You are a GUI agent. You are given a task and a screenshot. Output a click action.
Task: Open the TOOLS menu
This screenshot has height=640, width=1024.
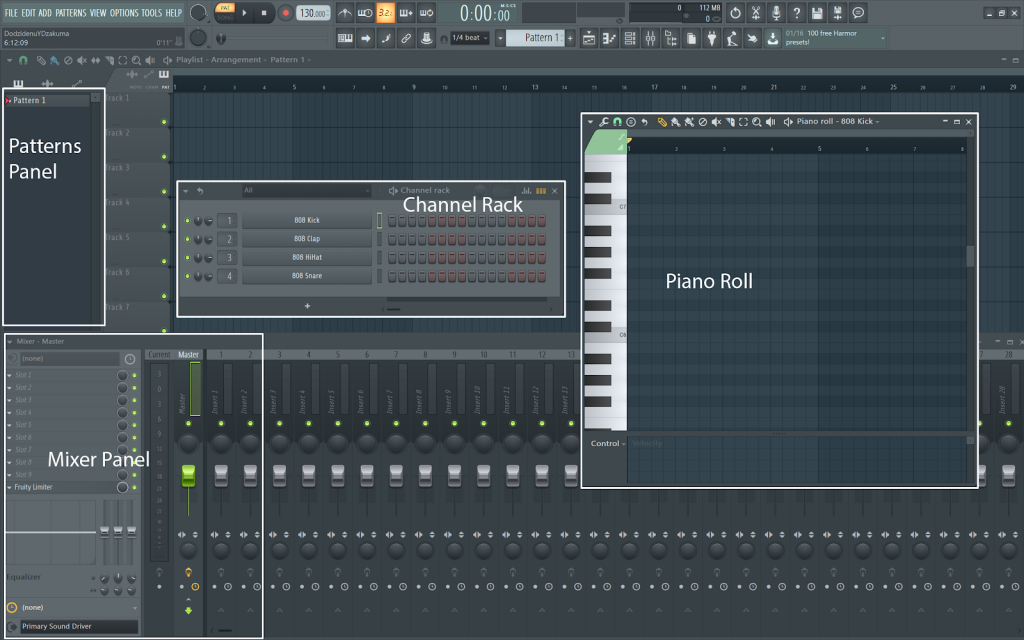(152, 12)
